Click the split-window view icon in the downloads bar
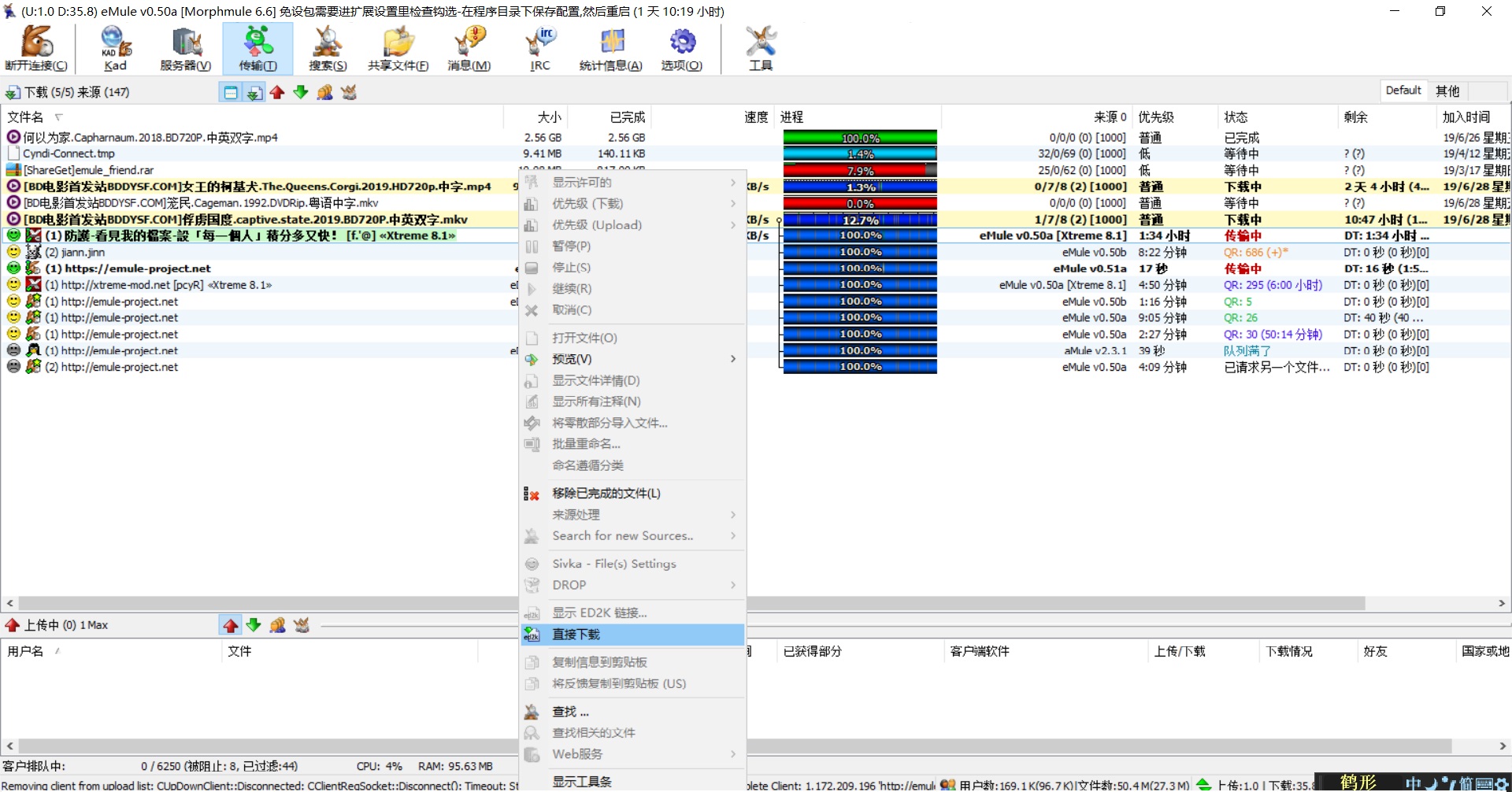1512x792 pixels. pos(231,93)
